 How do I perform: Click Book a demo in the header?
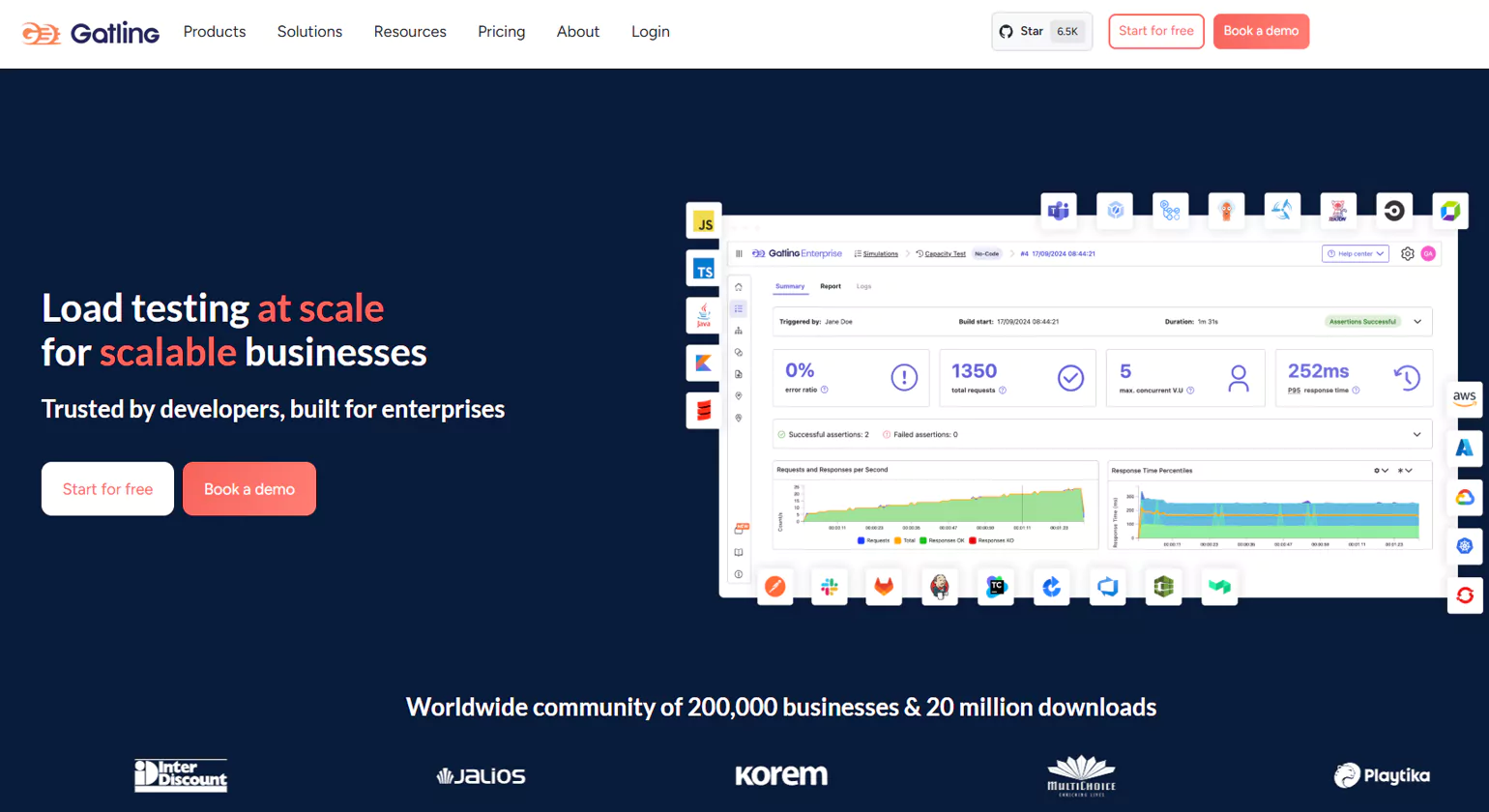1261,31
